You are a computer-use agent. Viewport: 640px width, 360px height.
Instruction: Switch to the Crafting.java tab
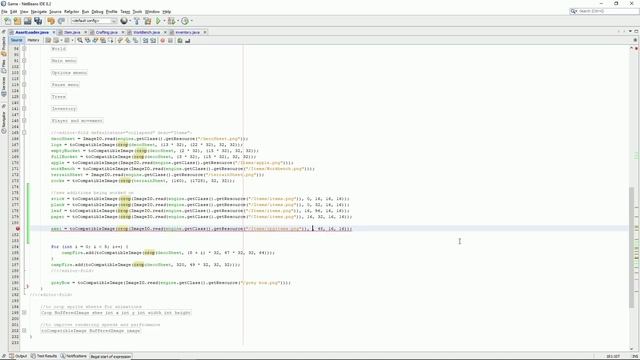point(107,32)
